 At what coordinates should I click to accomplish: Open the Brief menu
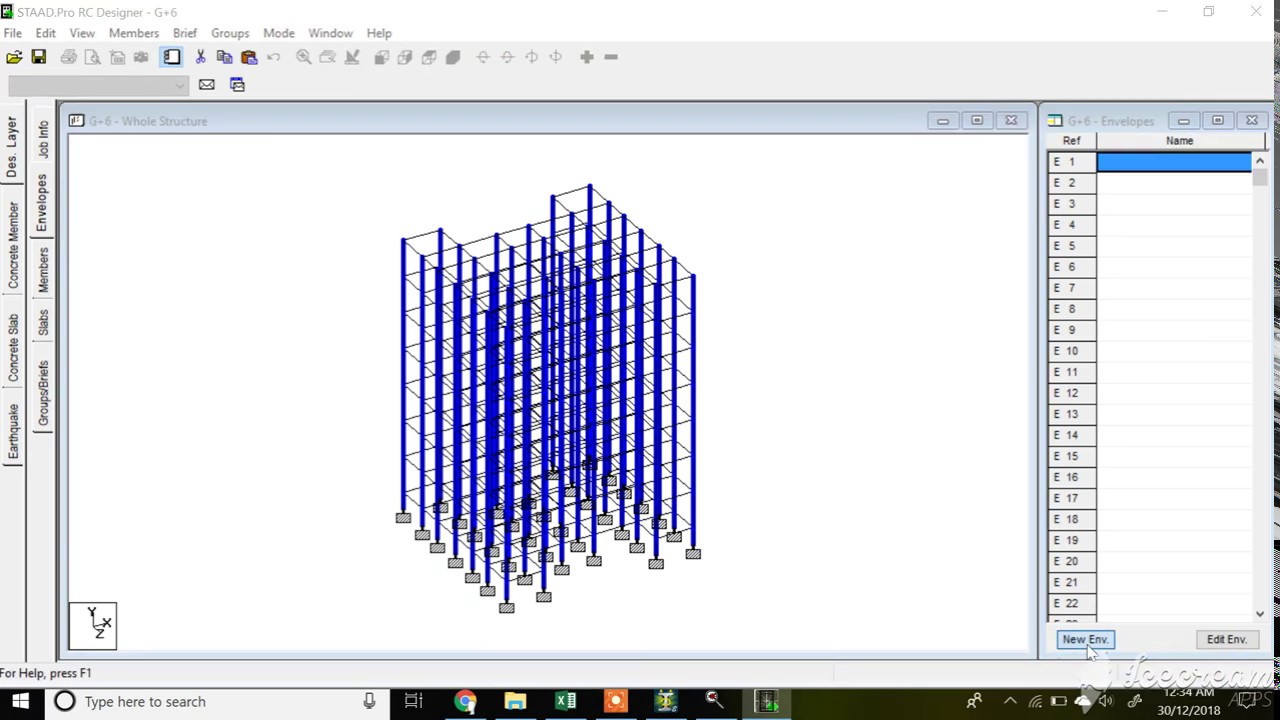click(185, 33)
